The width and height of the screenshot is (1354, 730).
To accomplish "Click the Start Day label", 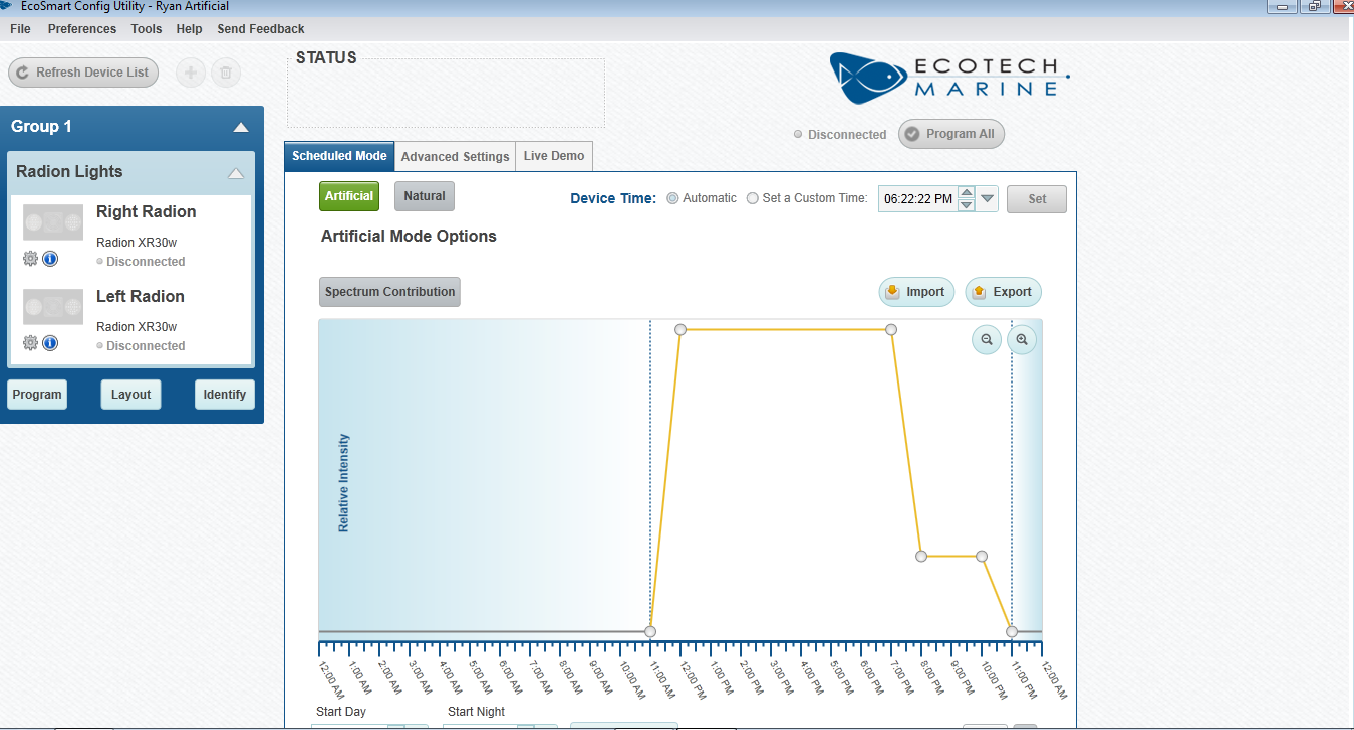I will pos(341,712).
